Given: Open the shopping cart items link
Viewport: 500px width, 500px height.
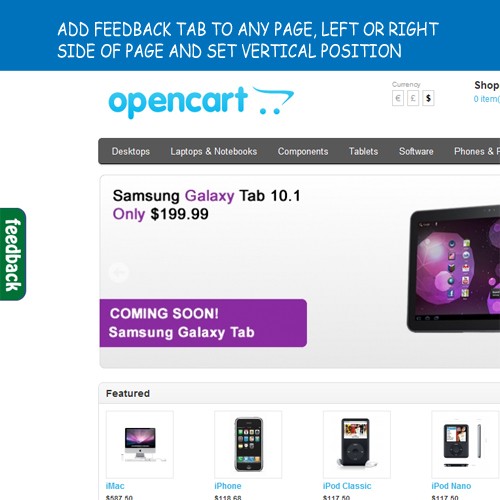Looking at the screenshot, I should click(x=487, y=99).
